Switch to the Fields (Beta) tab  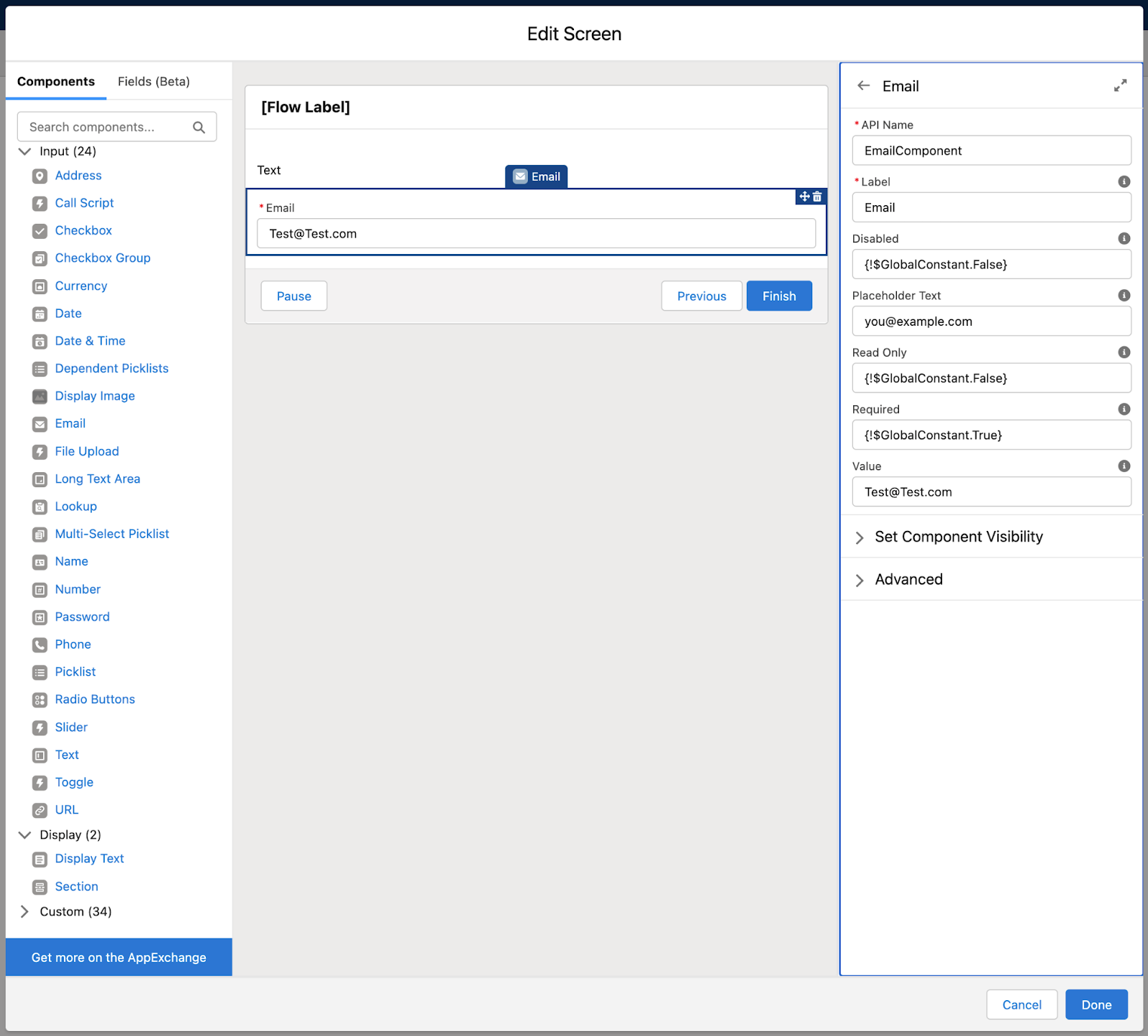click(153, 81)
